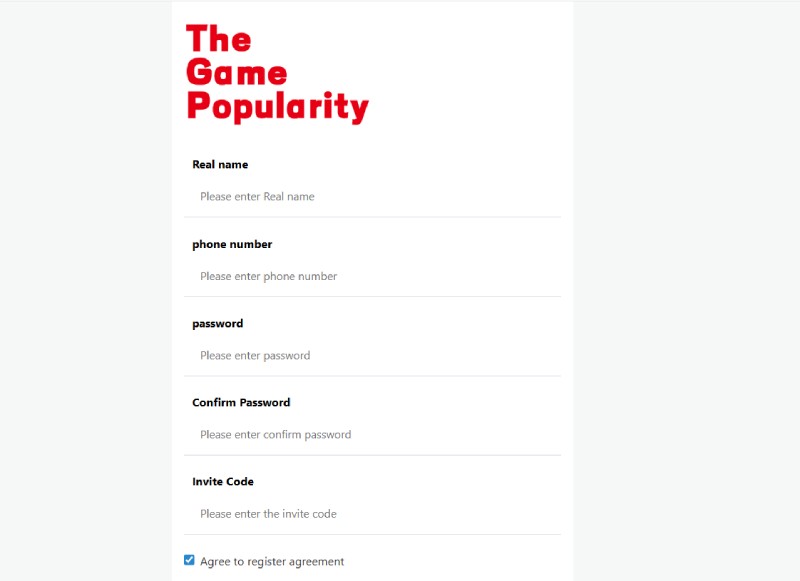Click the red word 'The' in logo
The width and height of the screenshot is (800, 581).
218,39
